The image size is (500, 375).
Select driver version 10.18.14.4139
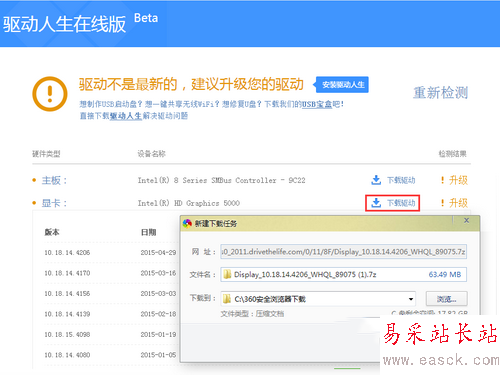click(x=67, y=314)
